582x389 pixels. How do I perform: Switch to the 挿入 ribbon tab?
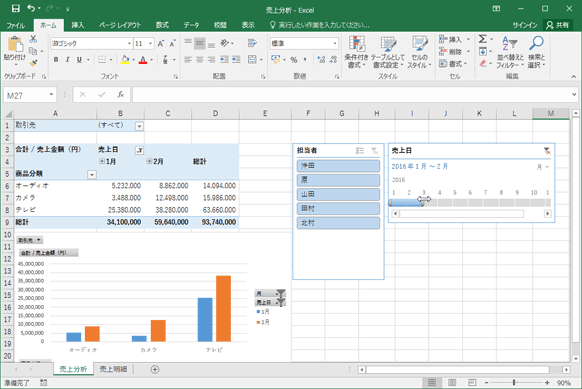(x=78, y=25)
